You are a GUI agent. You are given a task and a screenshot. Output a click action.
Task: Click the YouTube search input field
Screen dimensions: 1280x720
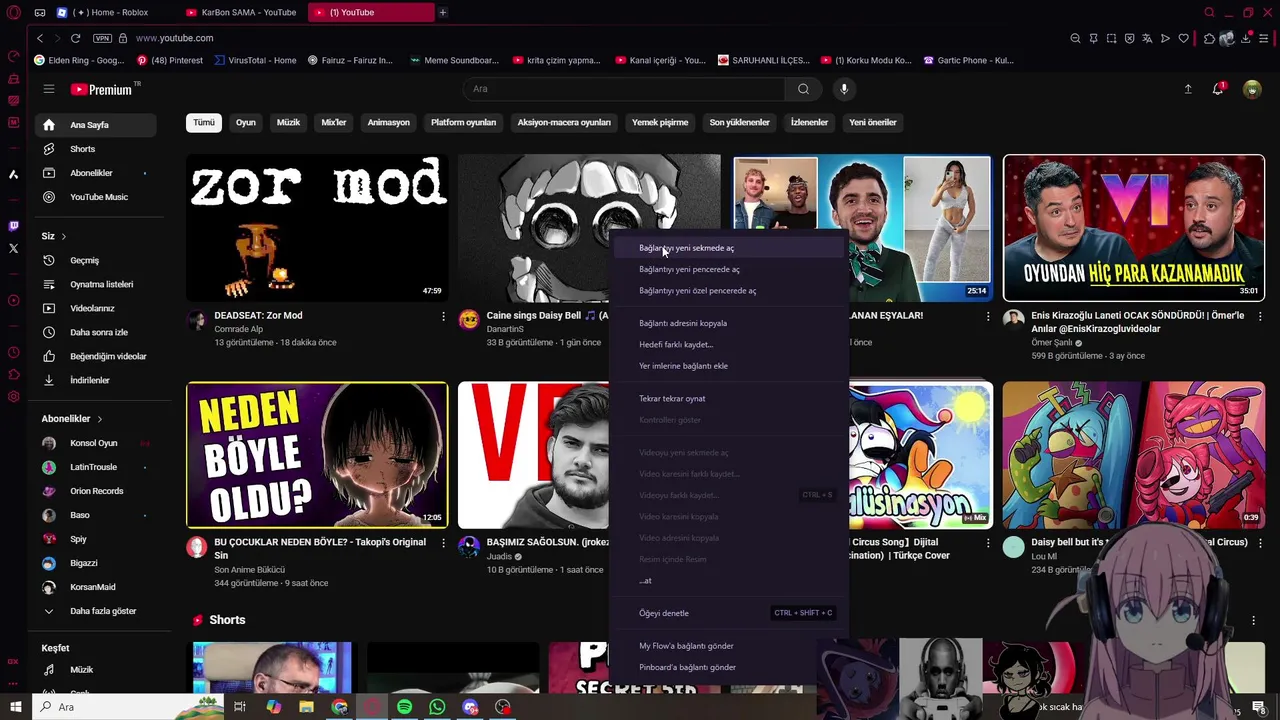point(624,89)
